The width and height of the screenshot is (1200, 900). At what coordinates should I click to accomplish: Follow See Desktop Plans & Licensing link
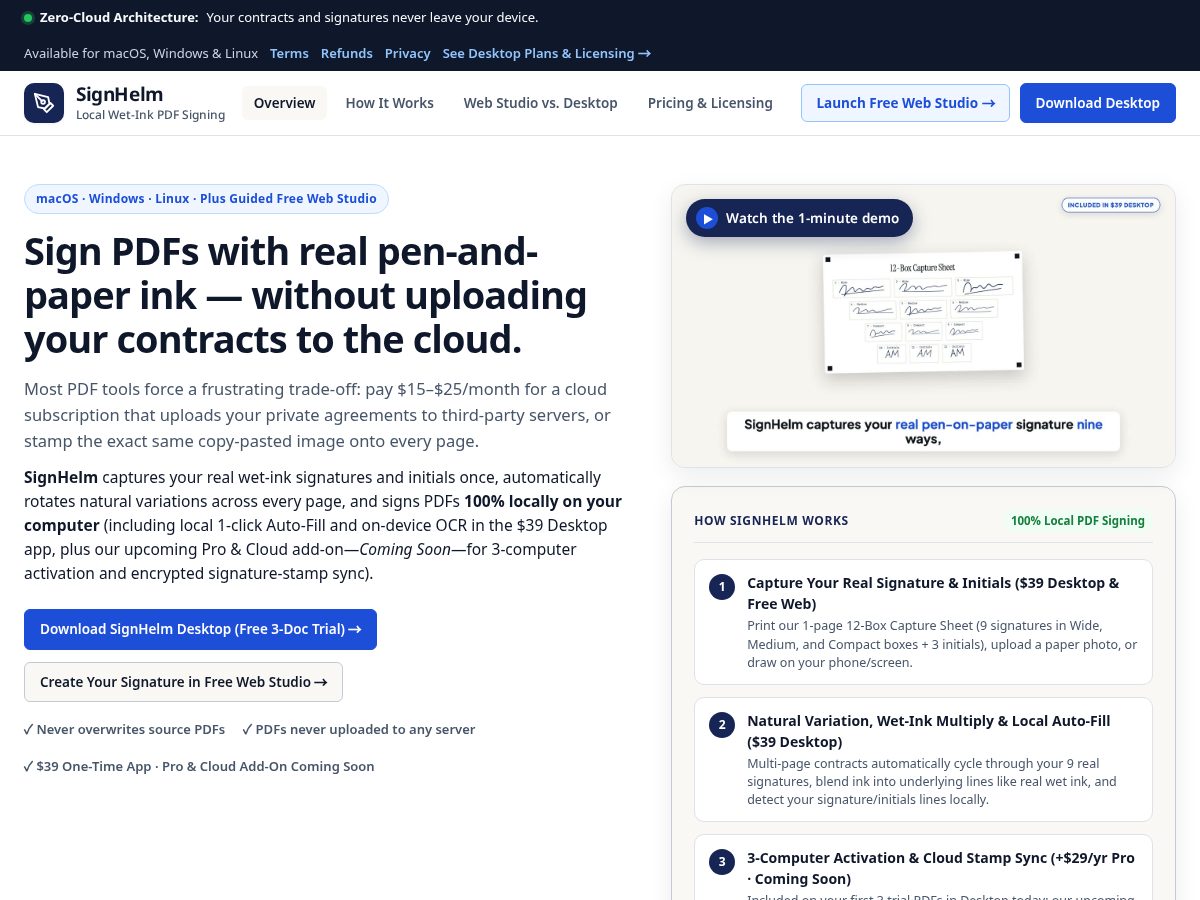547,53
